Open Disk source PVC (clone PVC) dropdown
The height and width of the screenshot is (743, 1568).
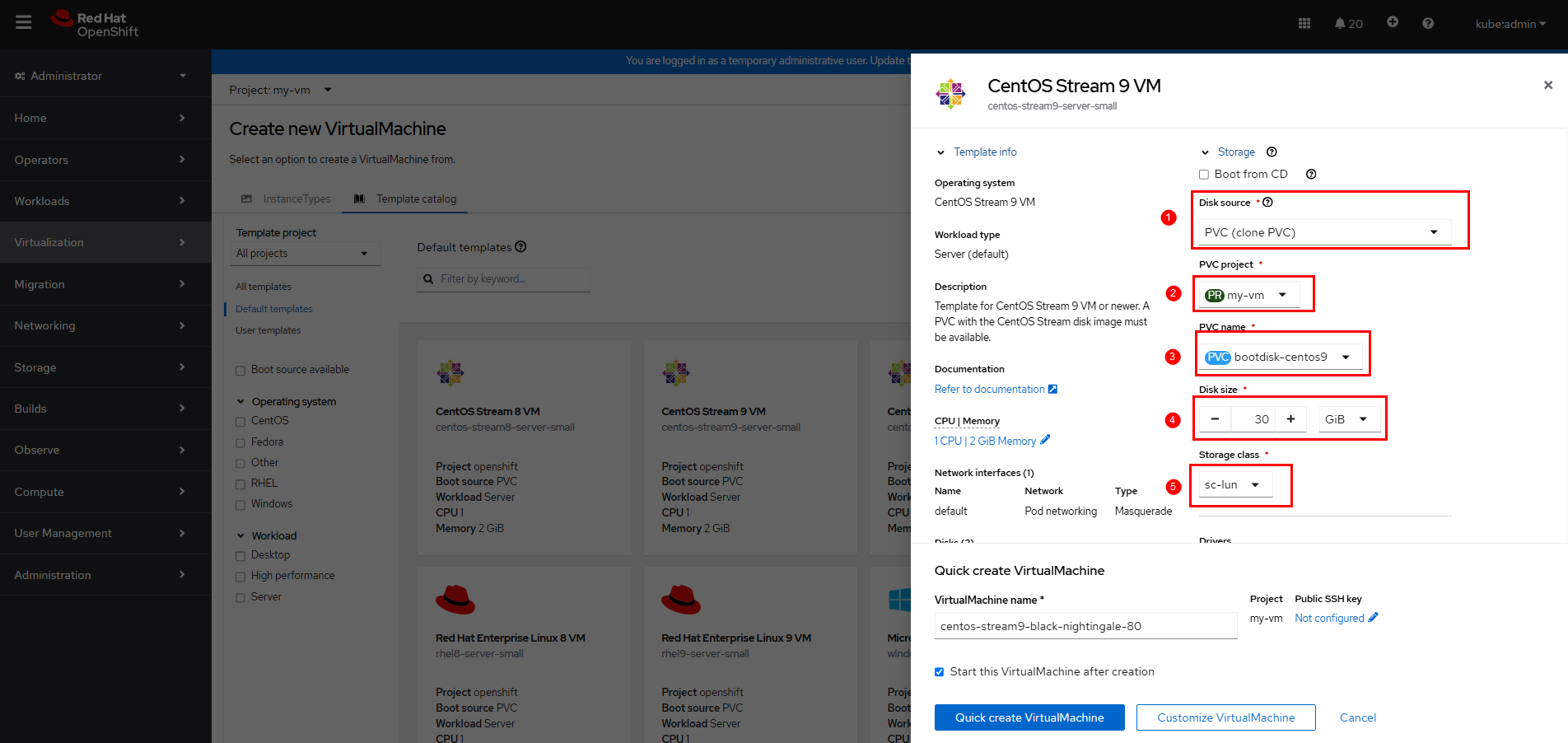click(1324, 232)
